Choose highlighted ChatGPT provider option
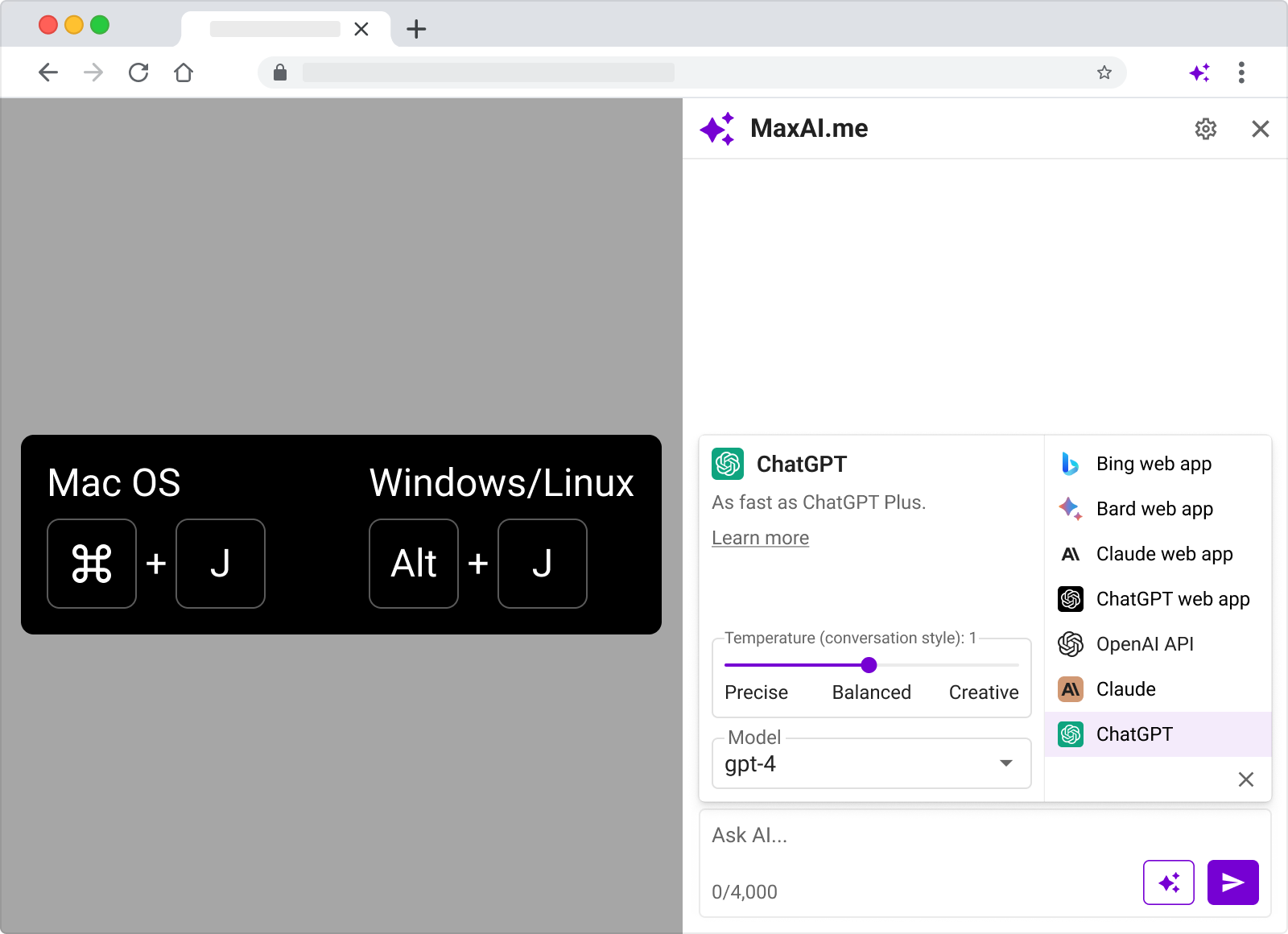The width and height of the screenshot is (1288, 934). (1158, 734)
